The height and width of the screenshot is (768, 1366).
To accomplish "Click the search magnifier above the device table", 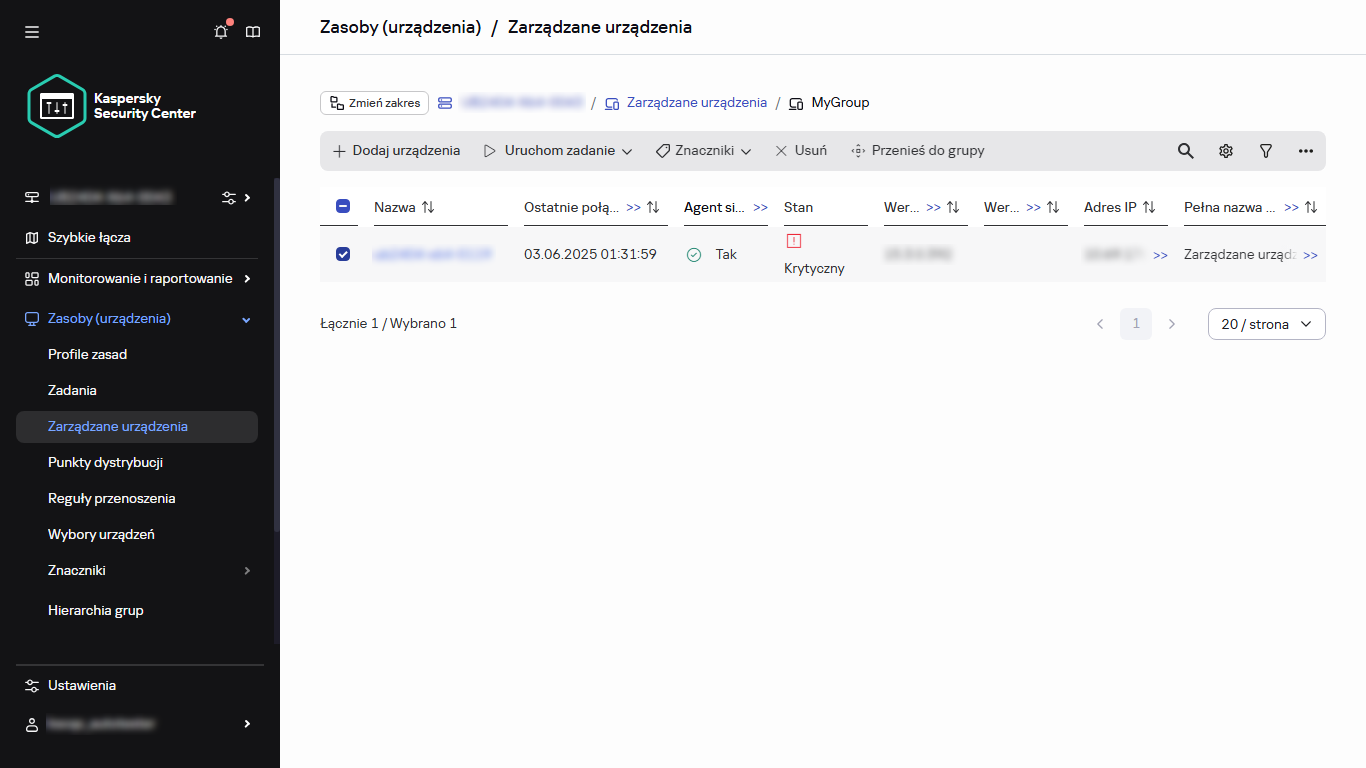I will pyautogui.click(x=1185, y=150).
